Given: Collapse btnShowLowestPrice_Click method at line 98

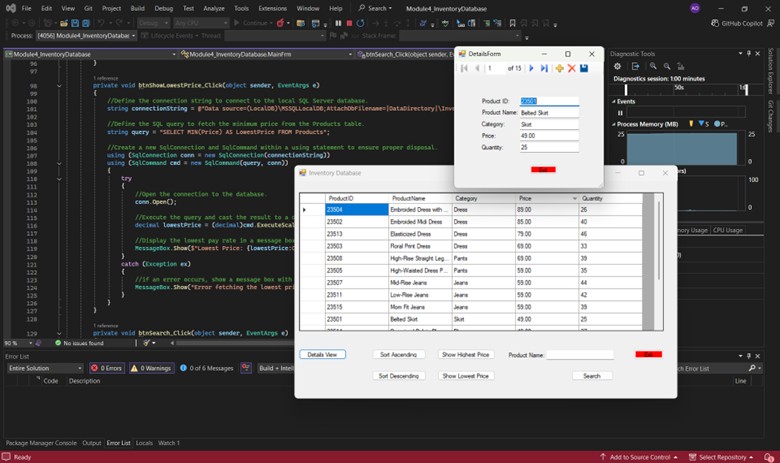Looking at the screenshot, I should coord(59,86).
